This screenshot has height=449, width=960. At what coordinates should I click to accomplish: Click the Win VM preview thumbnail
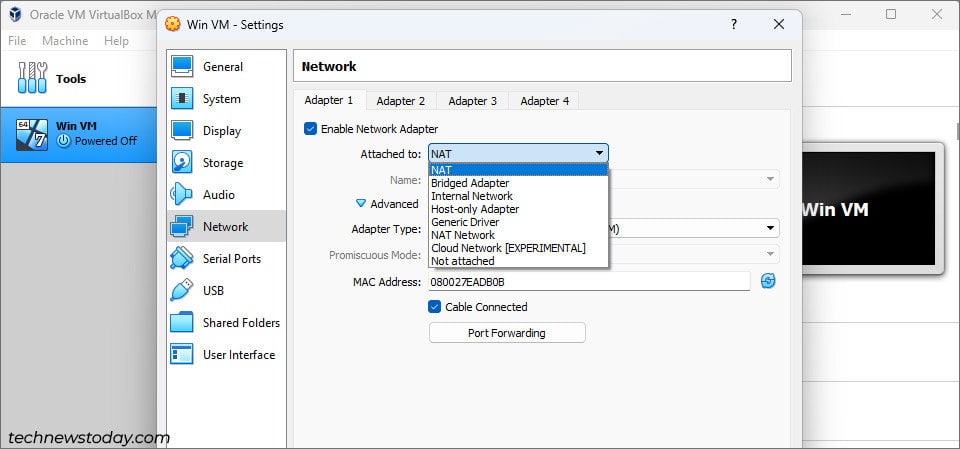click(x=868, y=208)
